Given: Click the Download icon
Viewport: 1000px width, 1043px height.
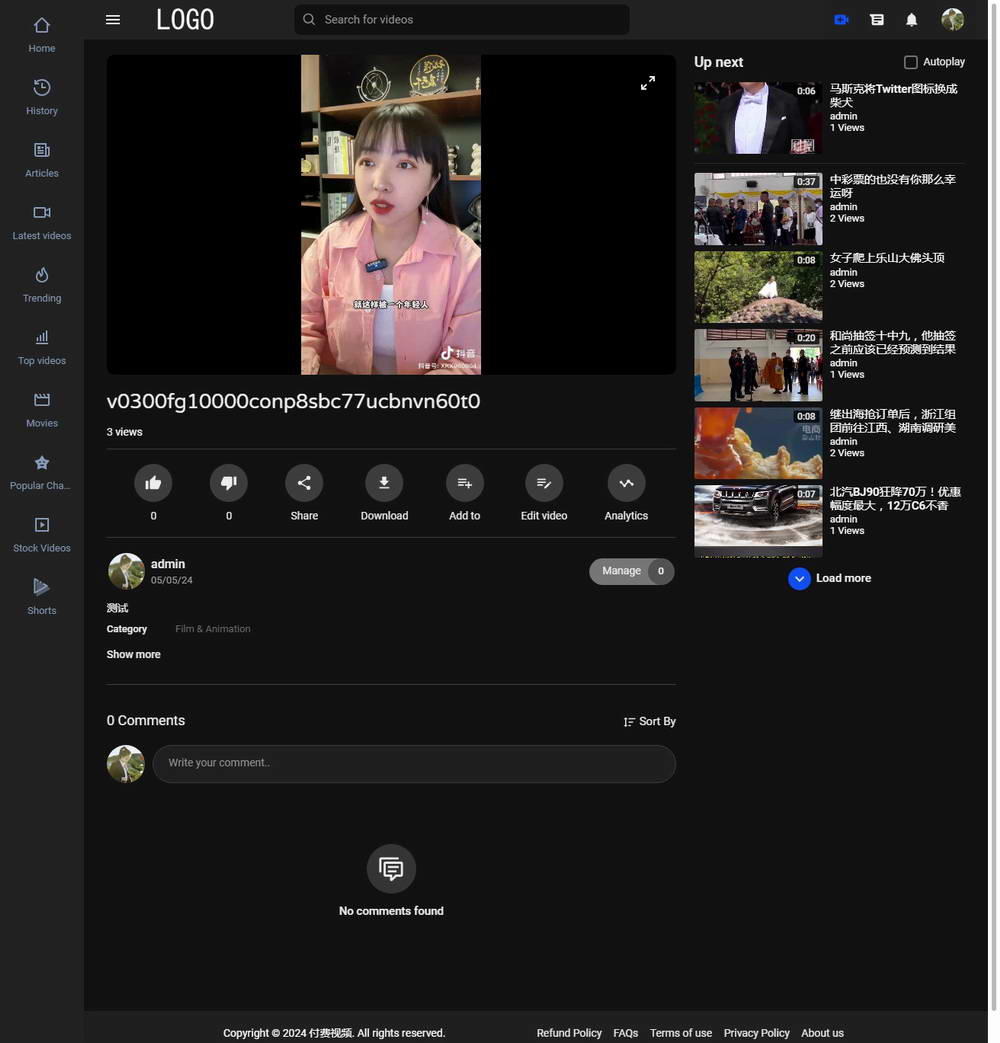Looking at the screenshot, I should (384, 483).
